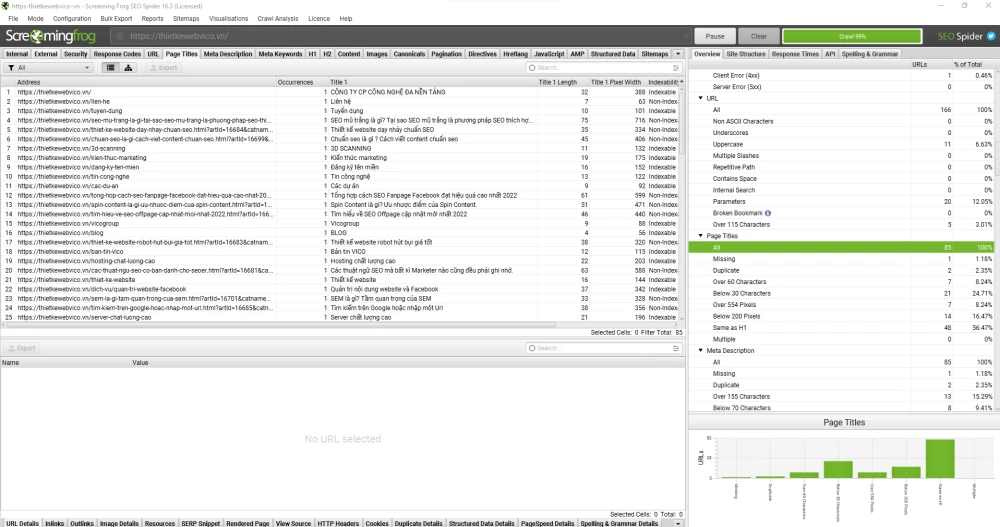Switch to tree view icon
Viewport: 1000px width, 527px height.
pos(129,68)
